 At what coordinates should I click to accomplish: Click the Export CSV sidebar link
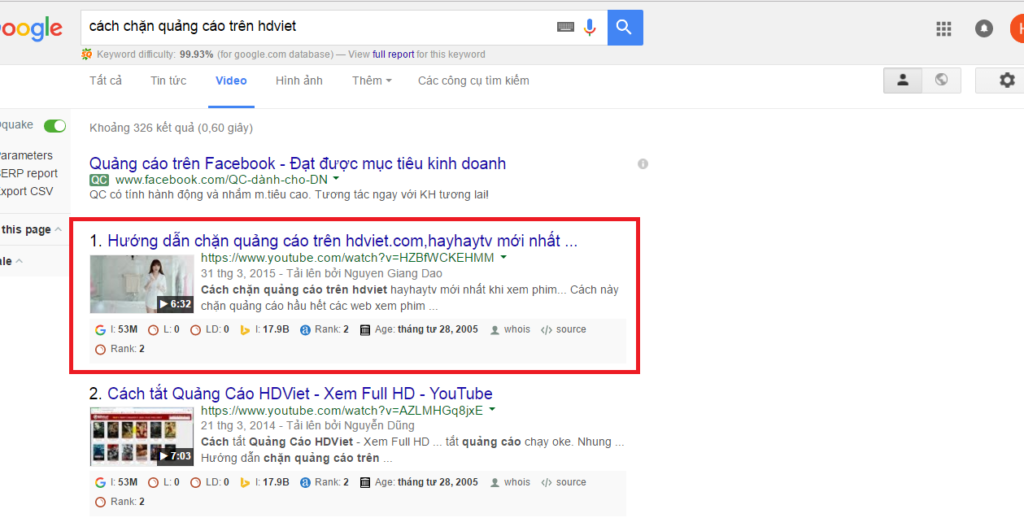point(27,191)
